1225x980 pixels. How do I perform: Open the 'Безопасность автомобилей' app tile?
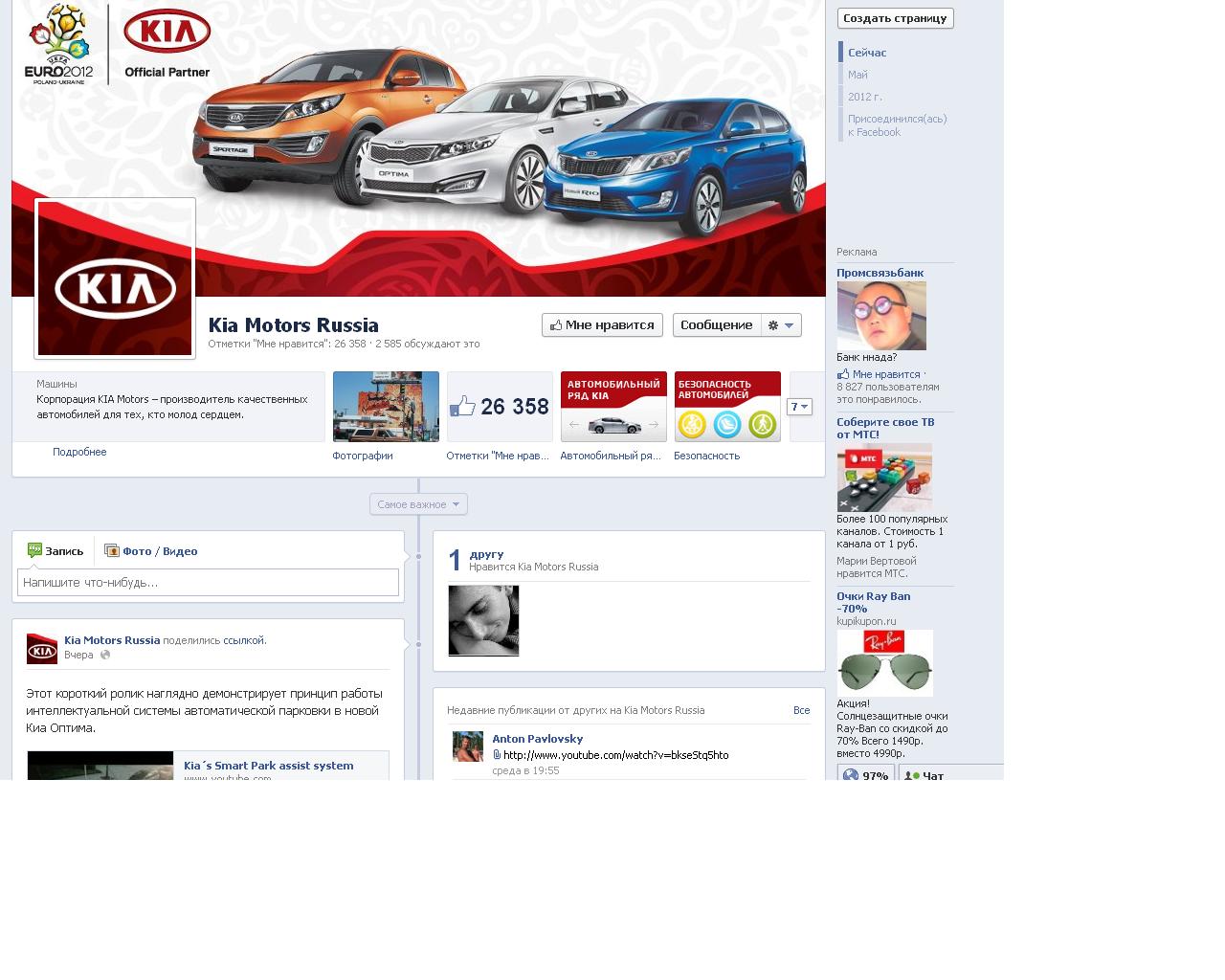click(x=727, y=407)
